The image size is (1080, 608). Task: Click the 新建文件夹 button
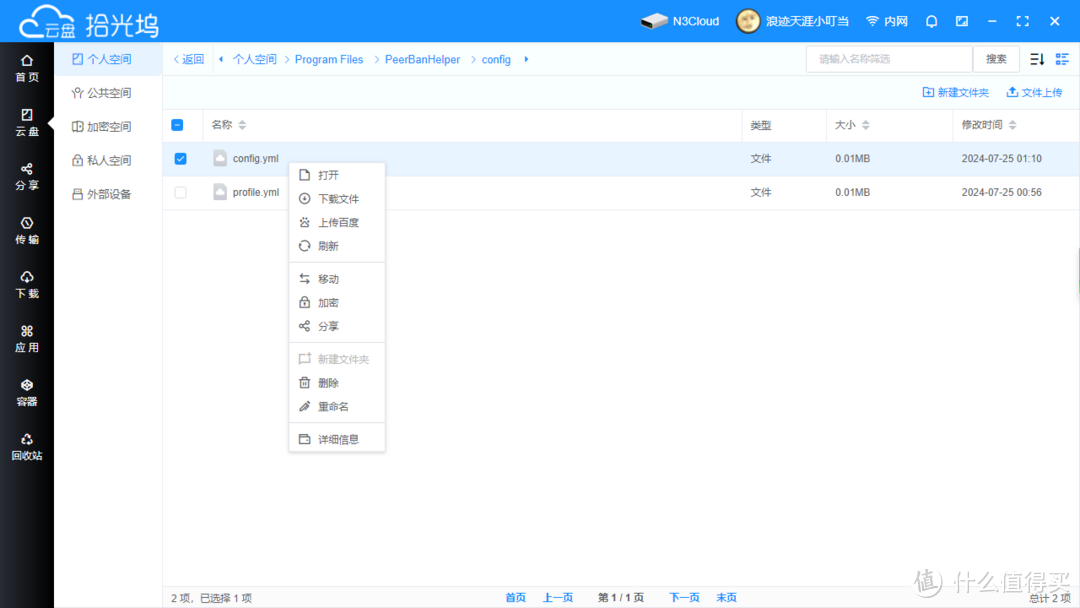pos(955,92)
